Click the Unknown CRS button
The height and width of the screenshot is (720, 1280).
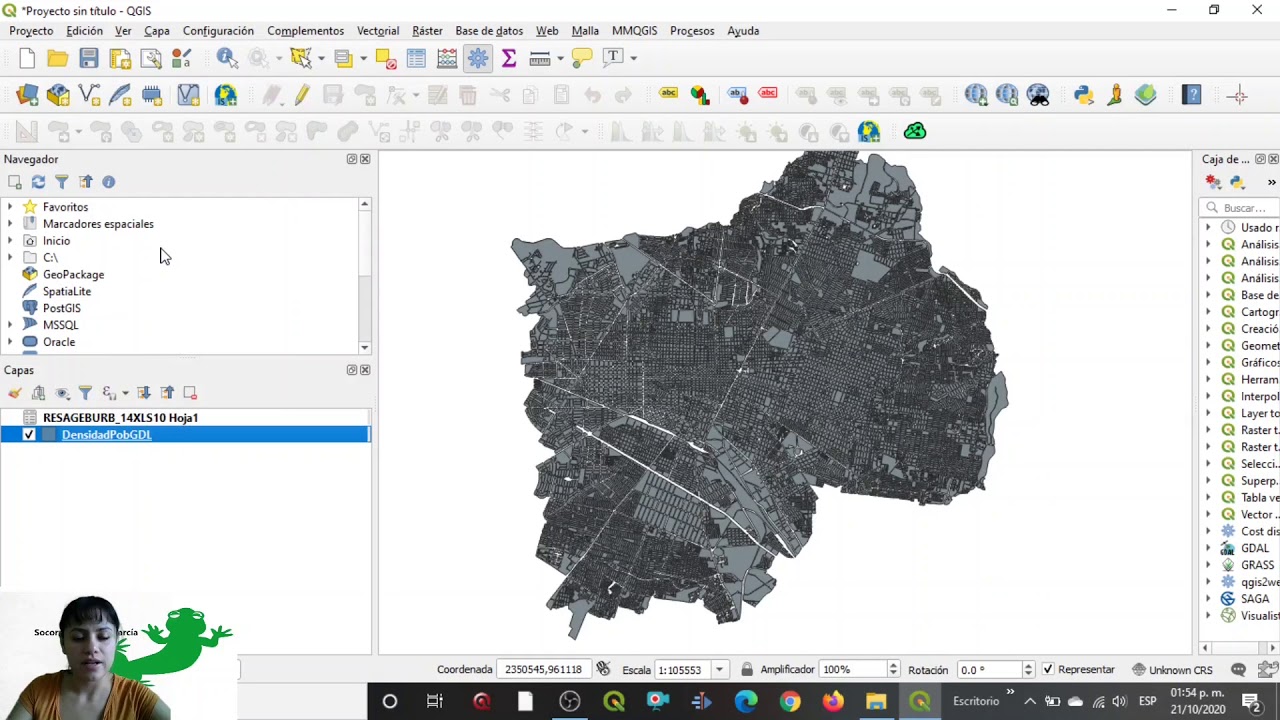pos(1172,670)
